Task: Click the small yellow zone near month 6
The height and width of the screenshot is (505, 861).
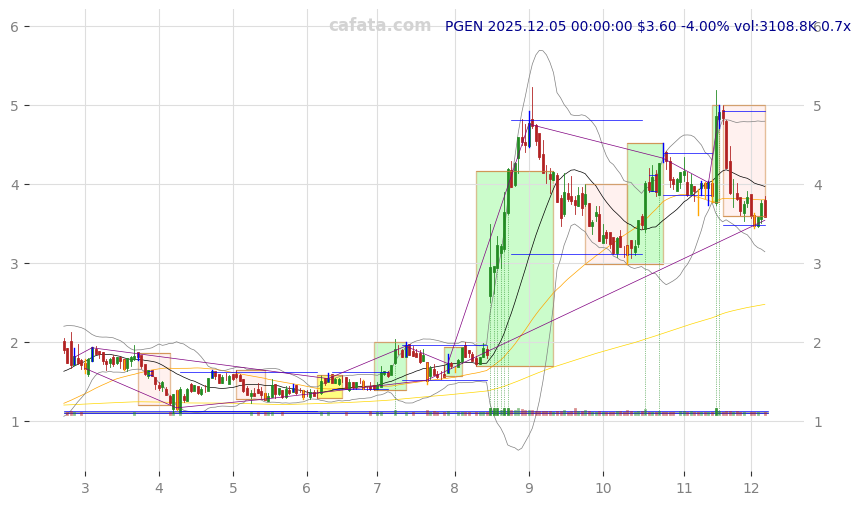Action: (x=330, y=388)
